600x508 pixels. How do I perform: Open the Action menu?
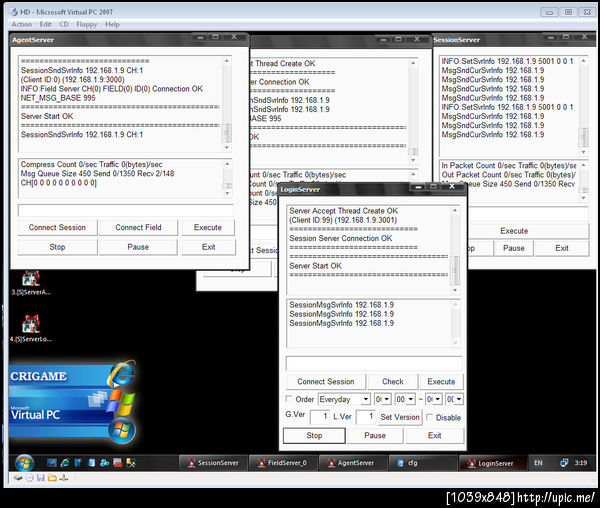pyautogui.click(x=21, y=24)
